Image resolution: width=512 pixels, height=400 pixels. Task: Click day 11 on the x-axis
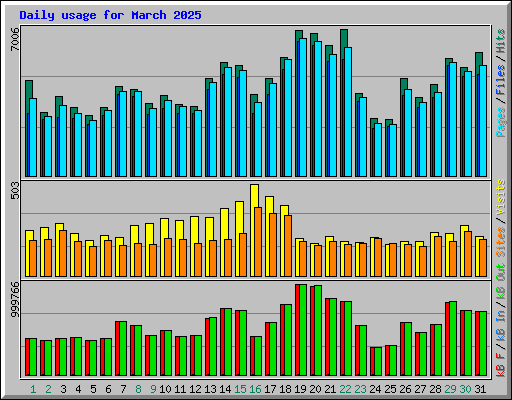(x=180, y=389)
